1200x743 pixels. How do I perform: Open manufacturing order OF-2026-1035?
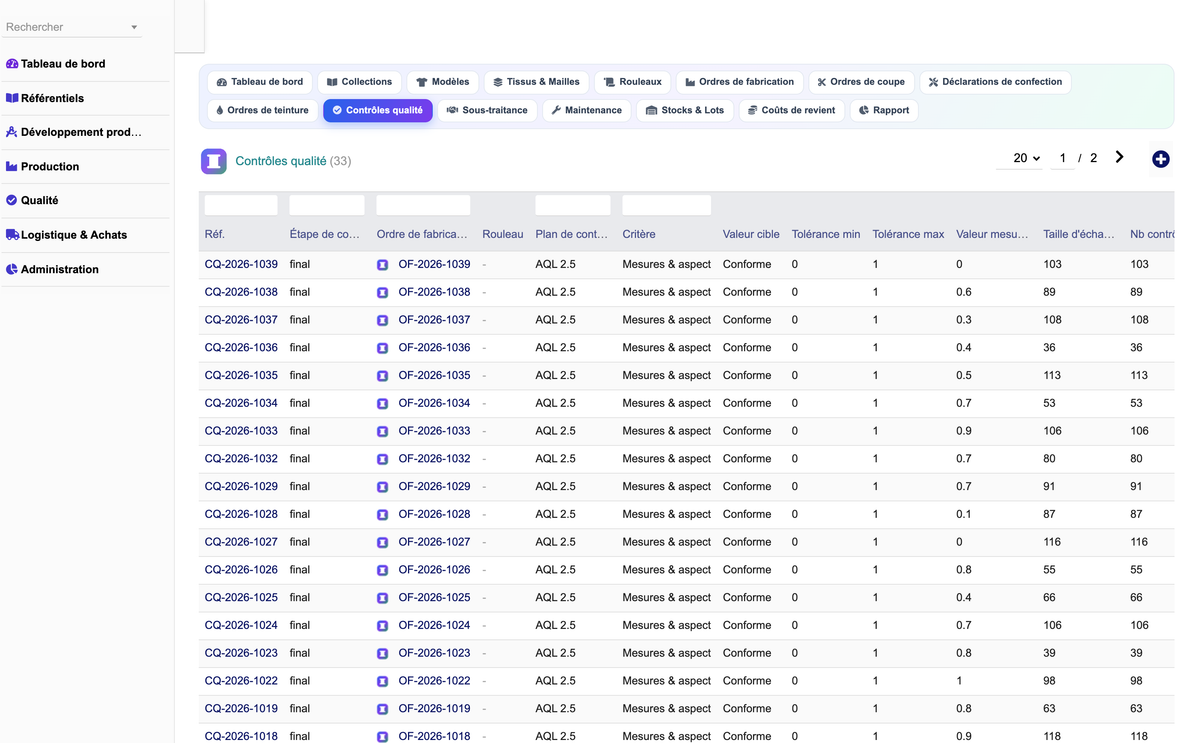pyautogui.click(x=434, y=376)
